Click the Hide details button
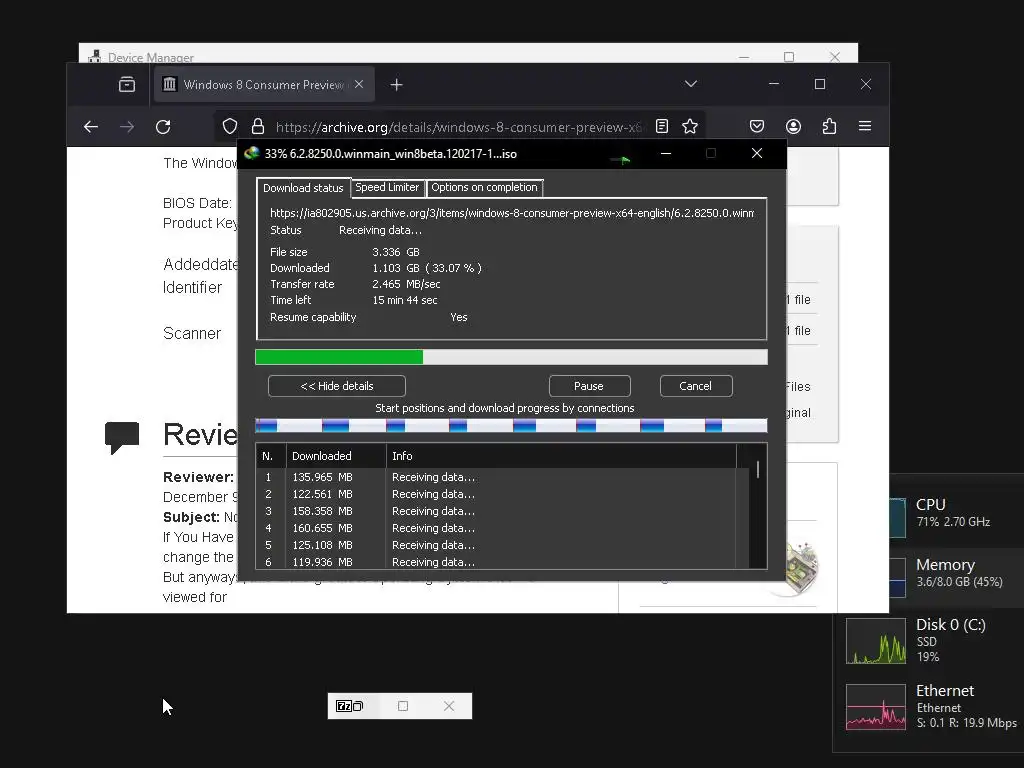The image size is (1024, 768). (337, 386)
